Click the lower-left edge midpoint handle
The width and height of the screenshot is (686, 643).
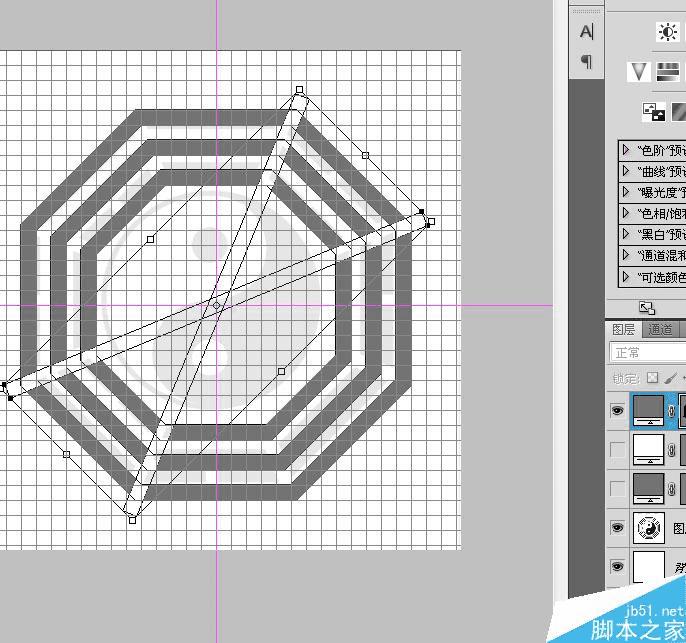click(x=66, y=454)
